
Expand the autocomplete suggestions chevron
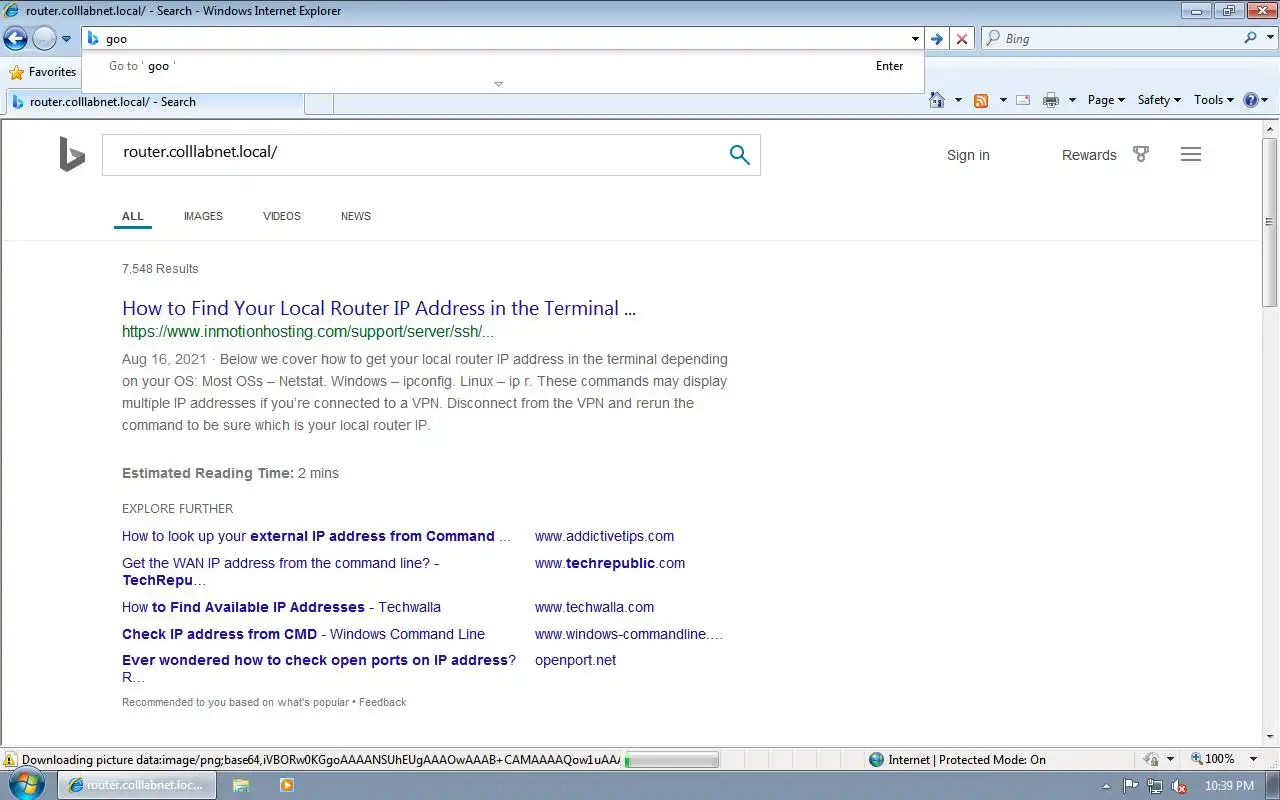point(498,85)
